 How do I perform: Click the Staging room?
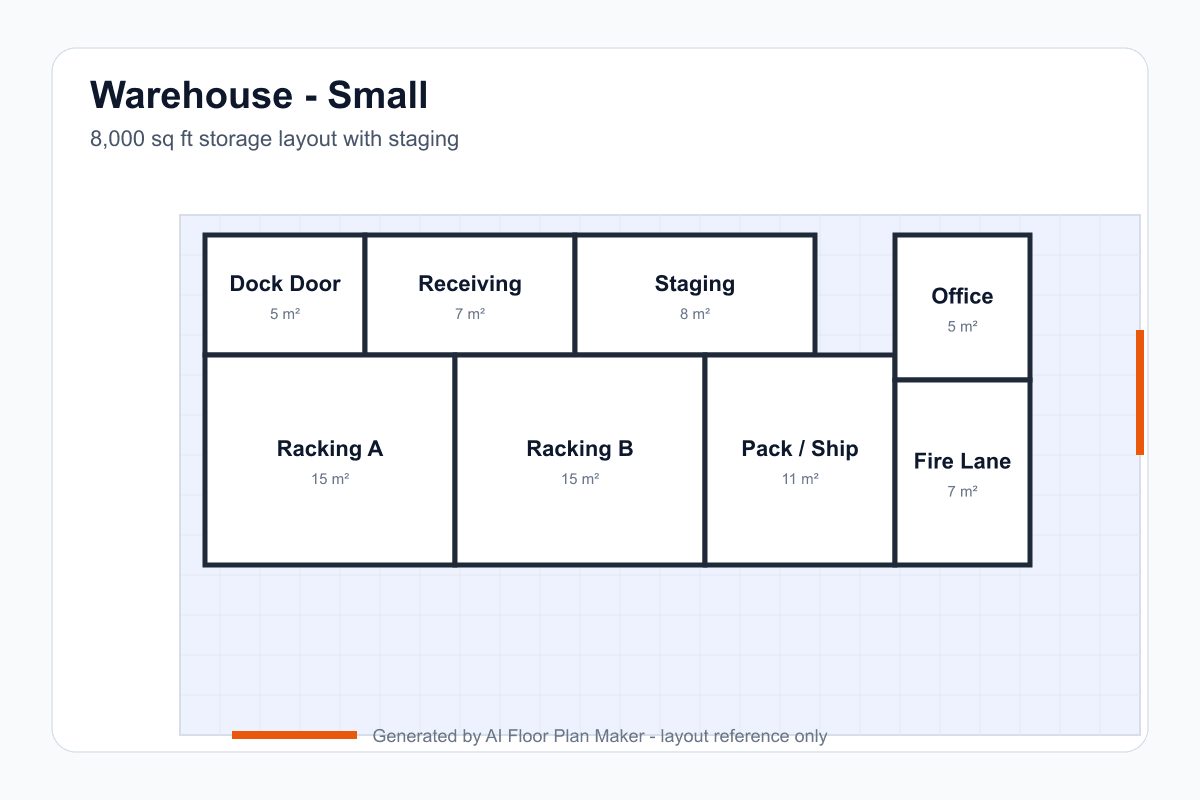[x=695, y=295]
